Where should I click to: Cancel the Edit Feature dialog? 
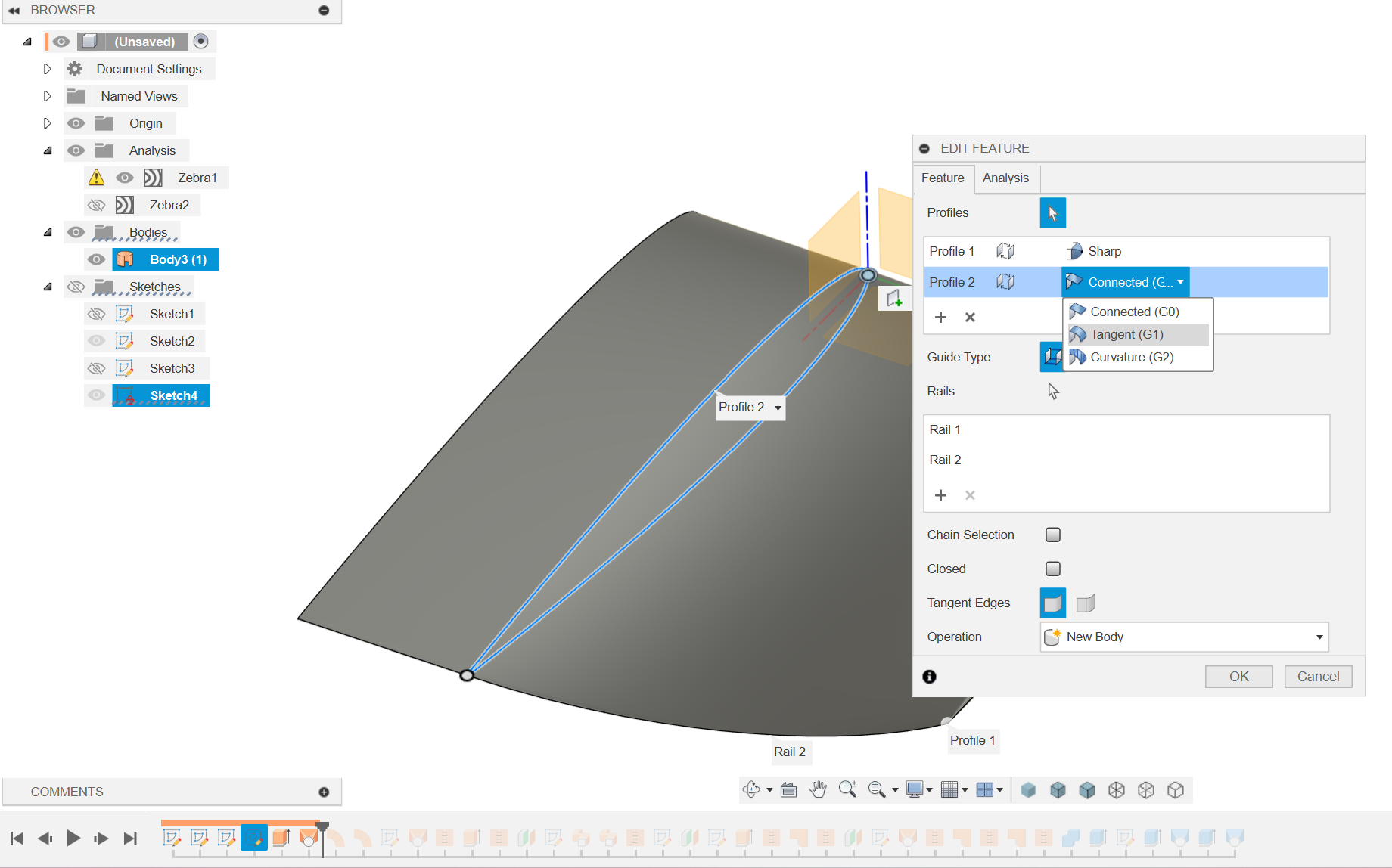coord(1318,676)
